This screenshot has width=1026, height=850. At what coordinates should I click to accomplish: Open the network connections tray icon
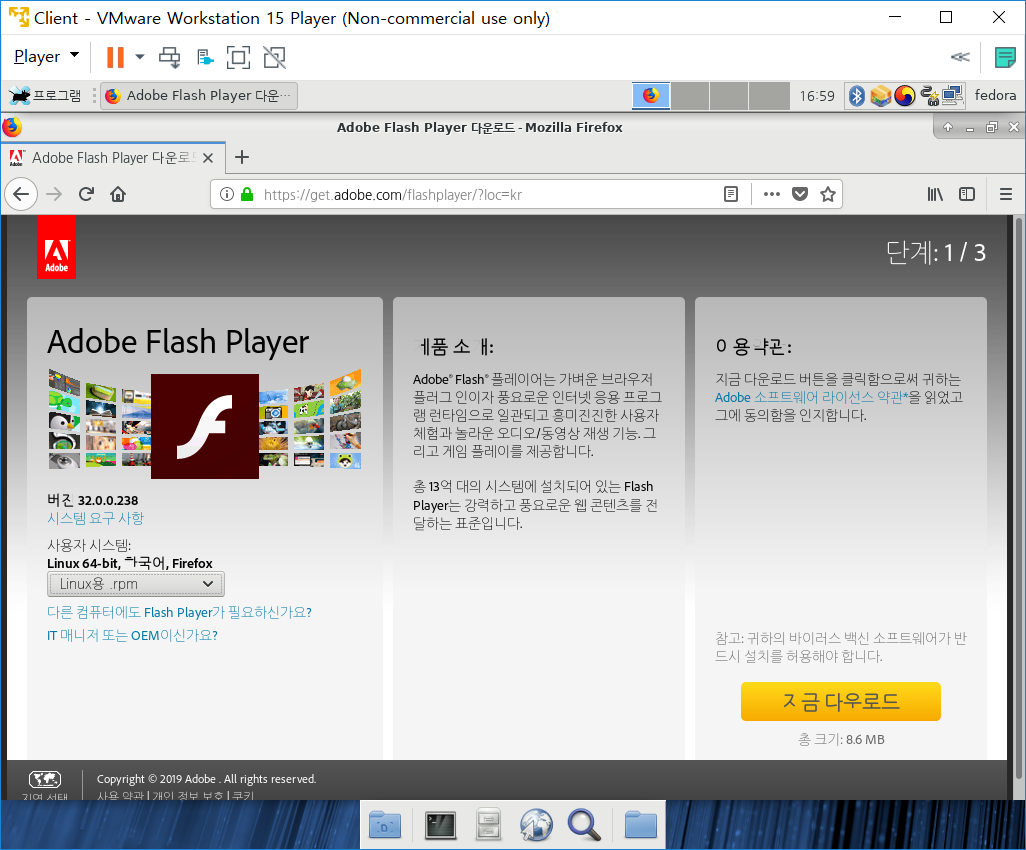pyautogui.click(x=953, y=96)
